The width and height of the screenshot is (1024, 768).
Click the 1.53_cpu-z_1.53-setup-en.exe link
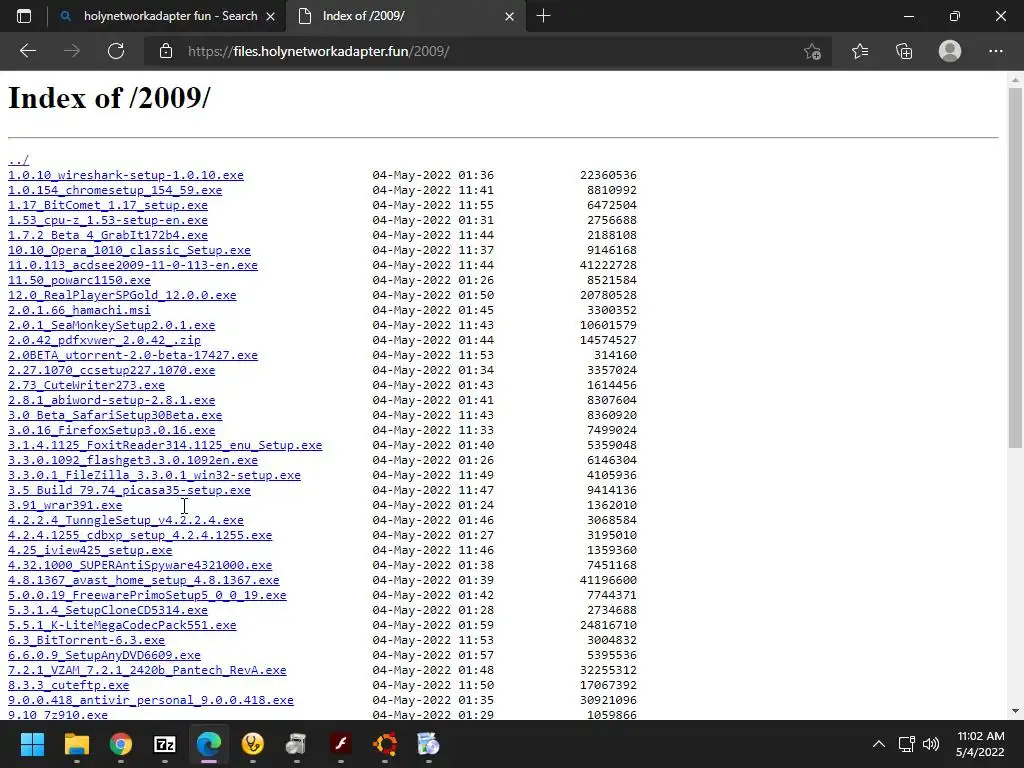coord(108,220)
